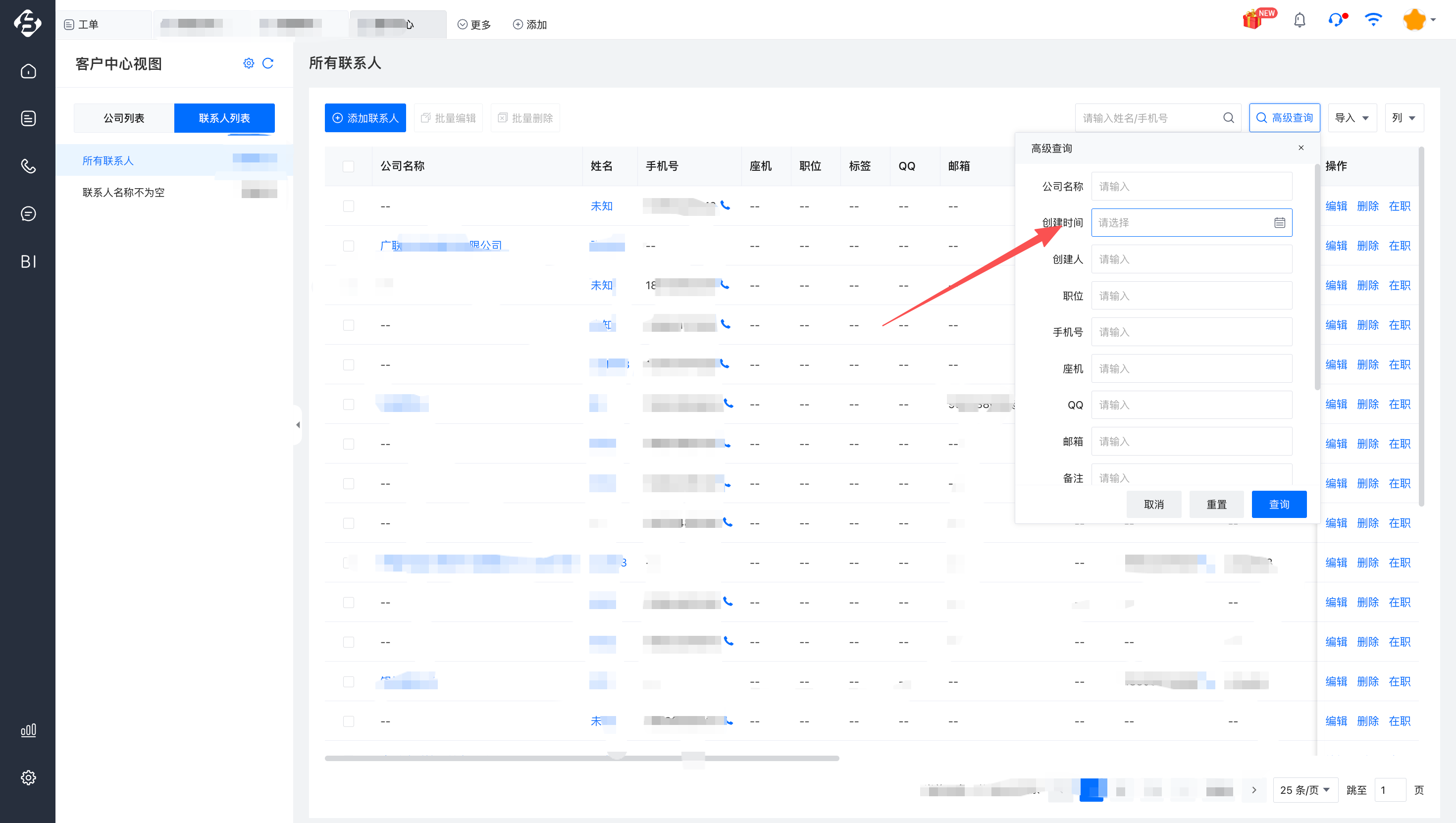This screenshot has width=1456, height=823.
Task: Open the bar chart statistics sidebar icon
Action: (28, 730)
